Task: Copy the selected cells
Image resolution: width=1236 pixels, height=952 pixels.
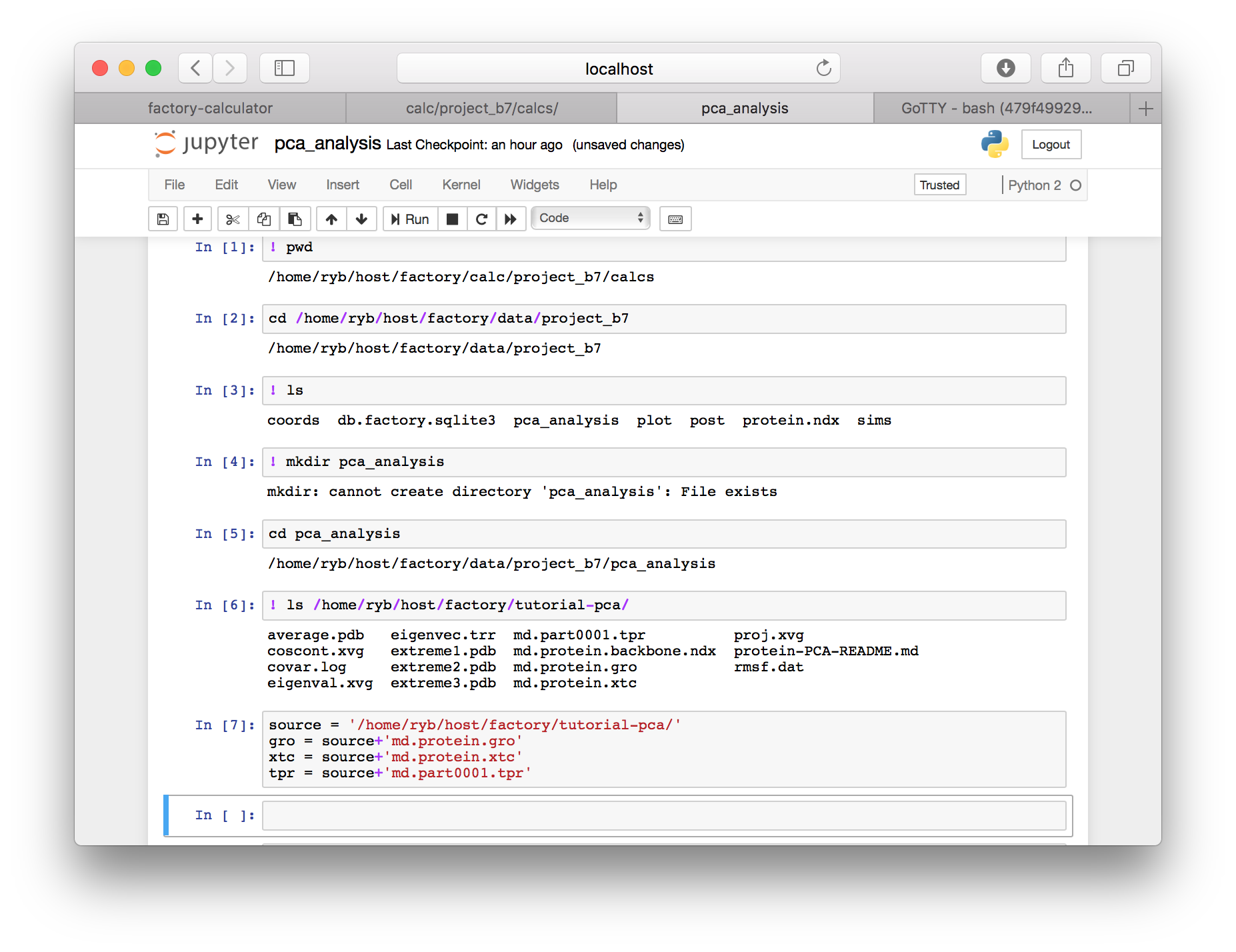Action: (264, 219)
